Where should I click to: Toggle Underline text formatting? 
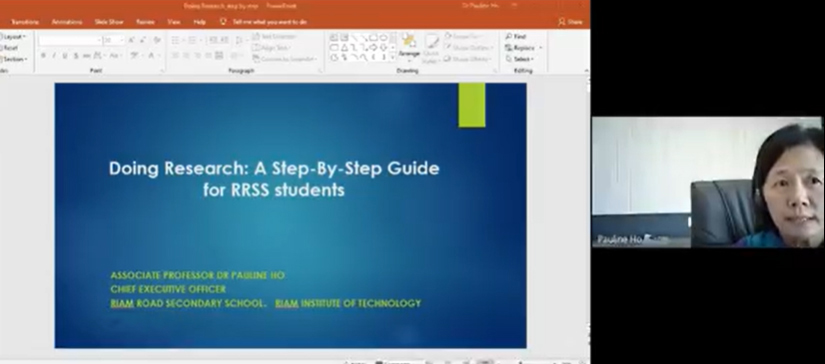tap(65, 56)
